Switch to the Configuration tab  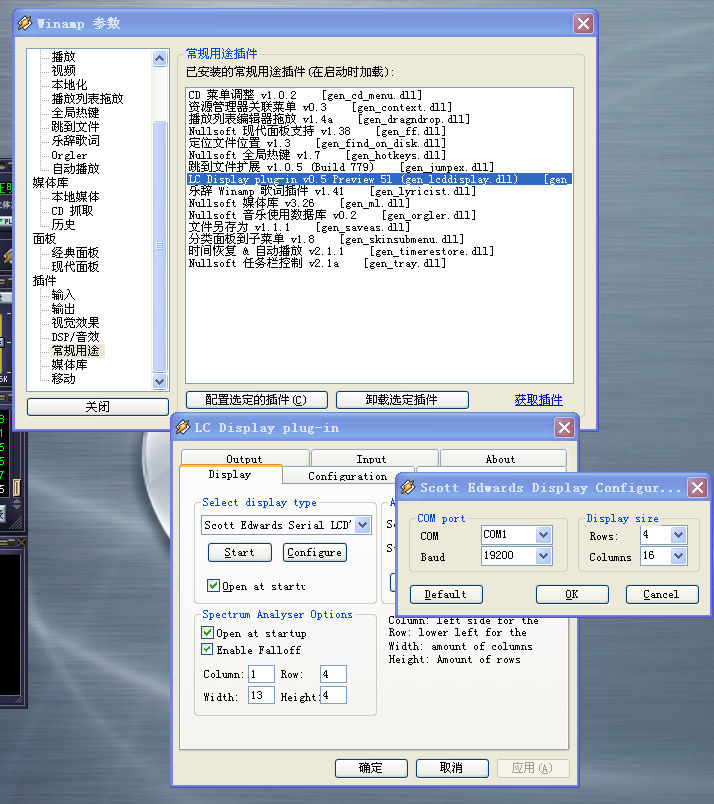tap(347, 476)
